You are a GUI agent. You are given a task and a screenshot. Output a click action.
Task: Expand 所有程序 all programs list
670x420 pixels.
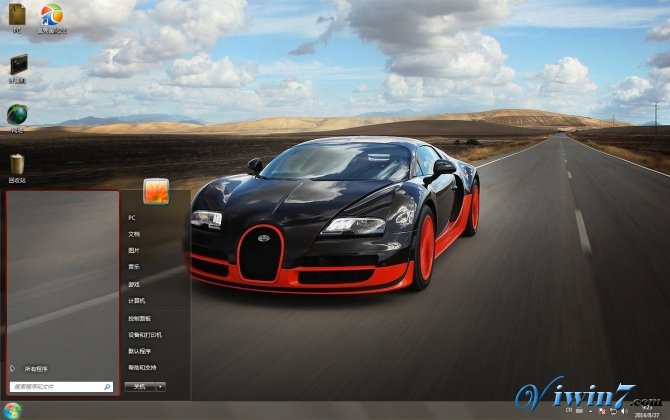[x=30, y=369]
